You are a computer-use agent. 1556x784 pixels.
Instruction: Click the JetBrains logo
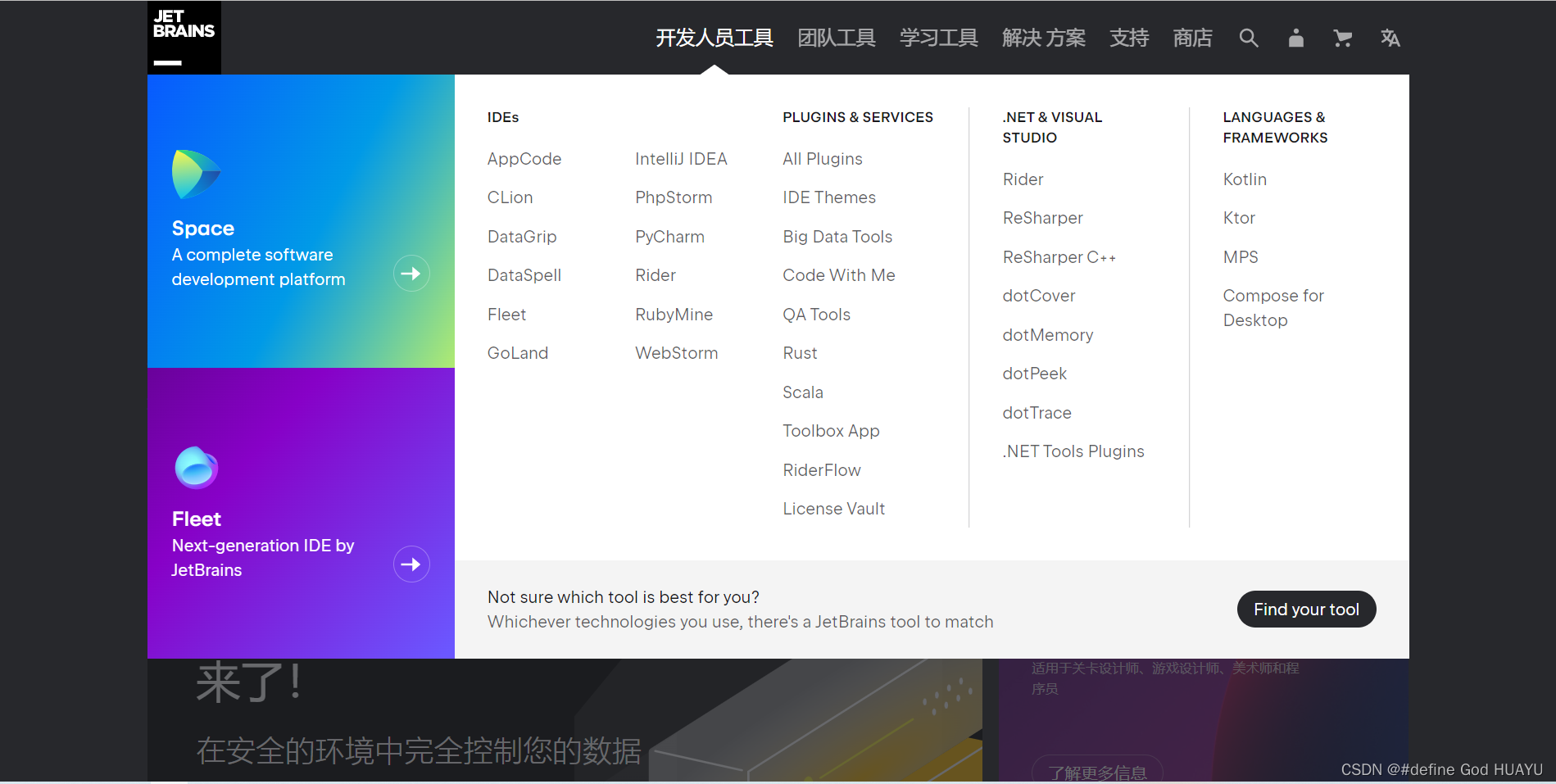[x=184, y=38]
